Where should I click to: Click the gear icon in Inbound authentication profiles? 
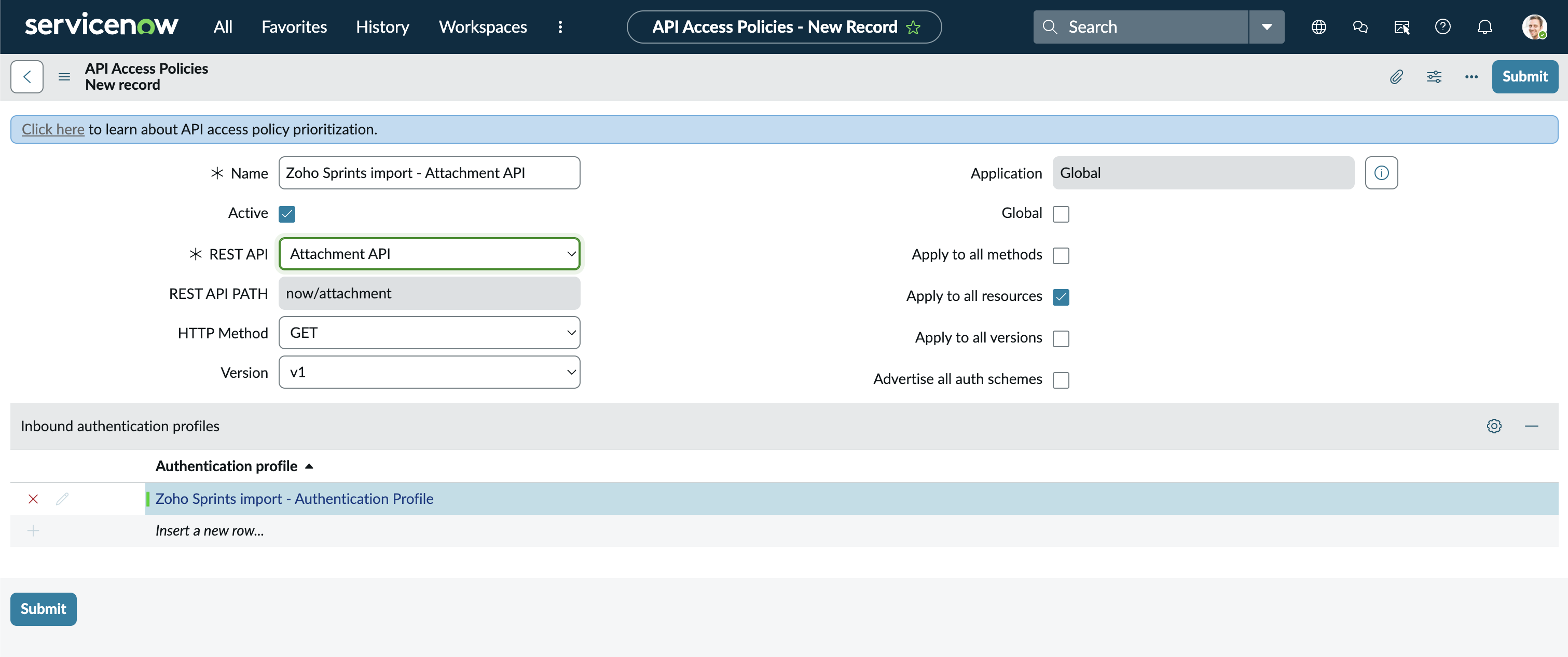[x=1494, y=426]
